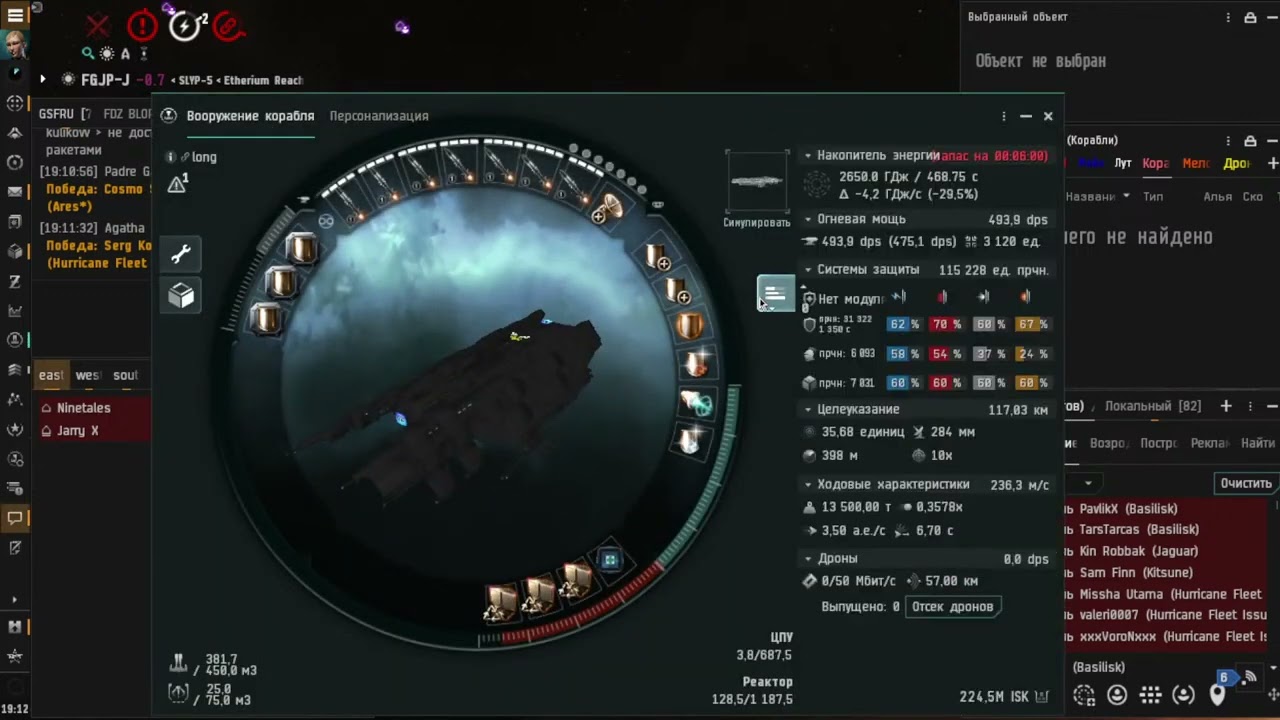The width and height of the screenshot is (1280, 720).
Task: Open the Neocom chat bubble icon
Action: coord(15,518)
